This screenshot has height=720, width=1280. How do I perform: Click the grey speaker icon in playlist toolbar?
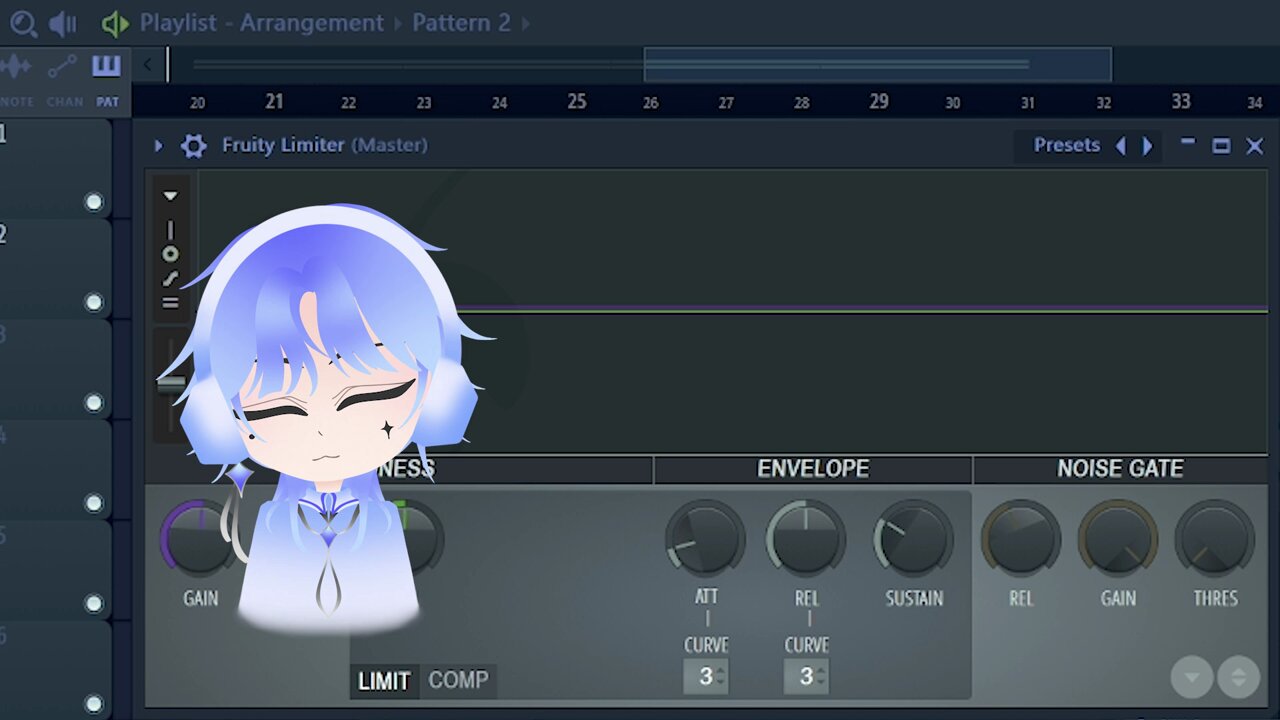63,23
